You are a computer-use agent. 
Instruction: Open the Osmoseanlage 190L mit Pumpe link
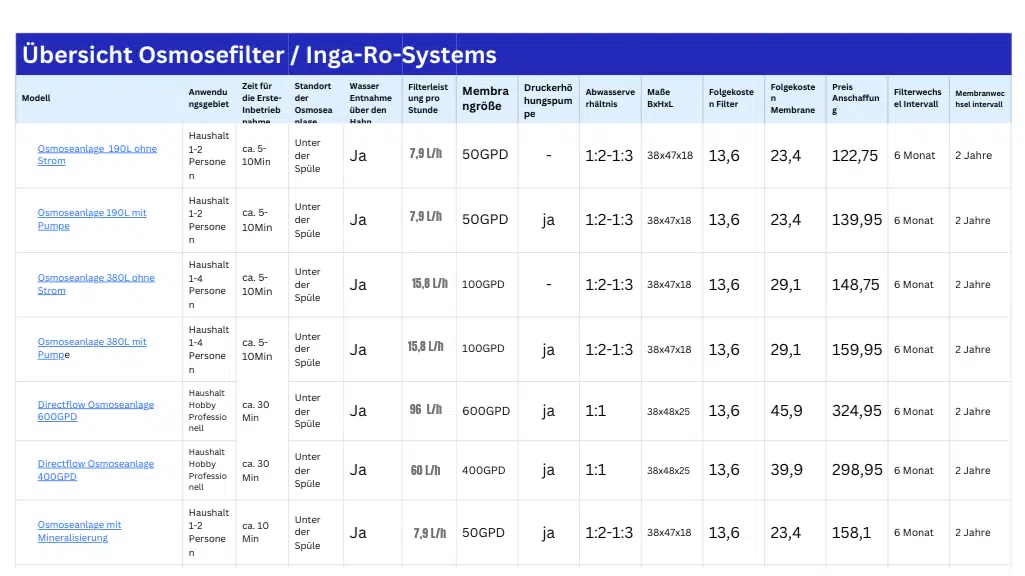click(92, 219)
